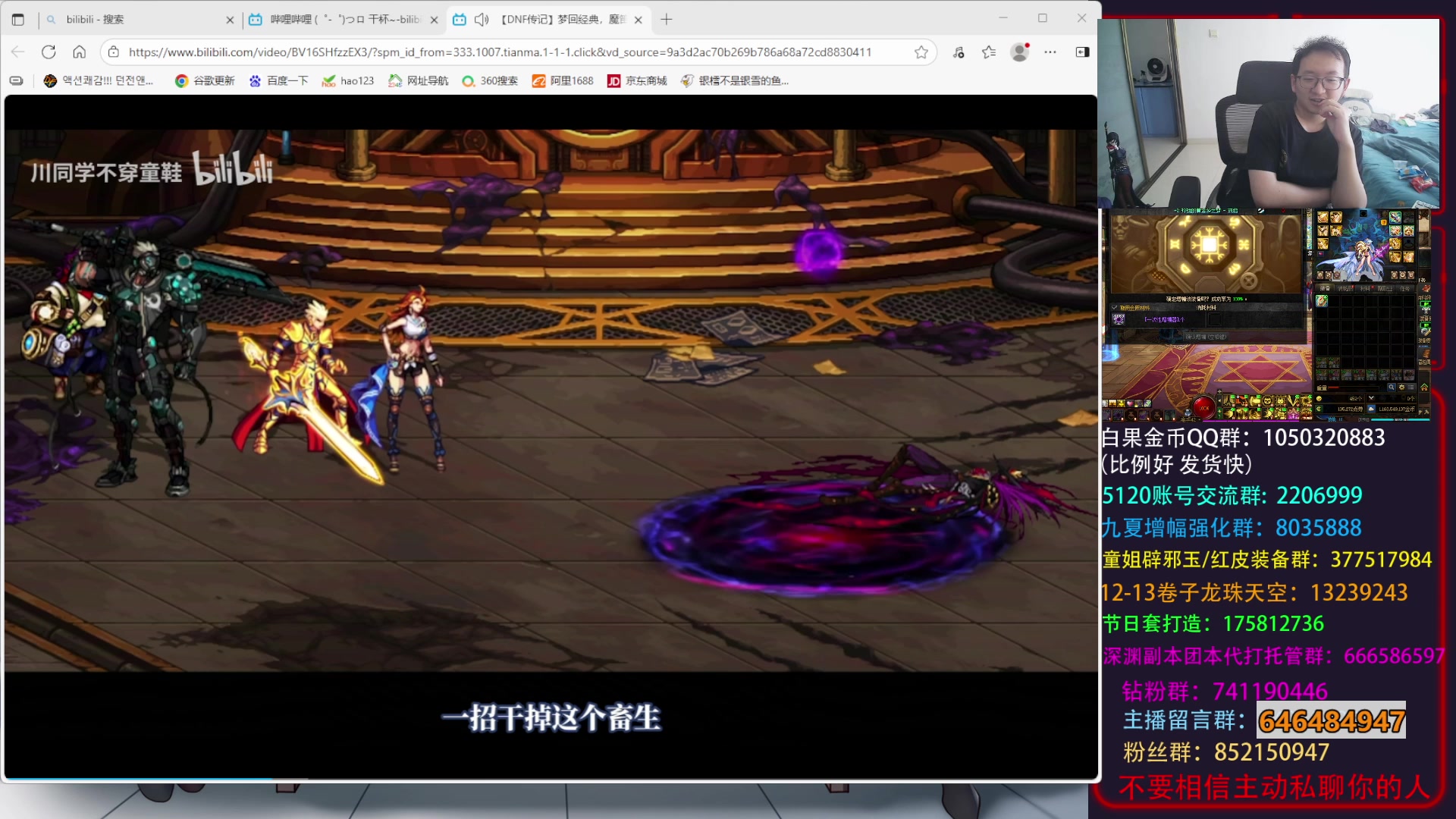This screenshot has height=819, width=1456.
Task: Go to the browser home page
Action: click(x=79, y=52)
